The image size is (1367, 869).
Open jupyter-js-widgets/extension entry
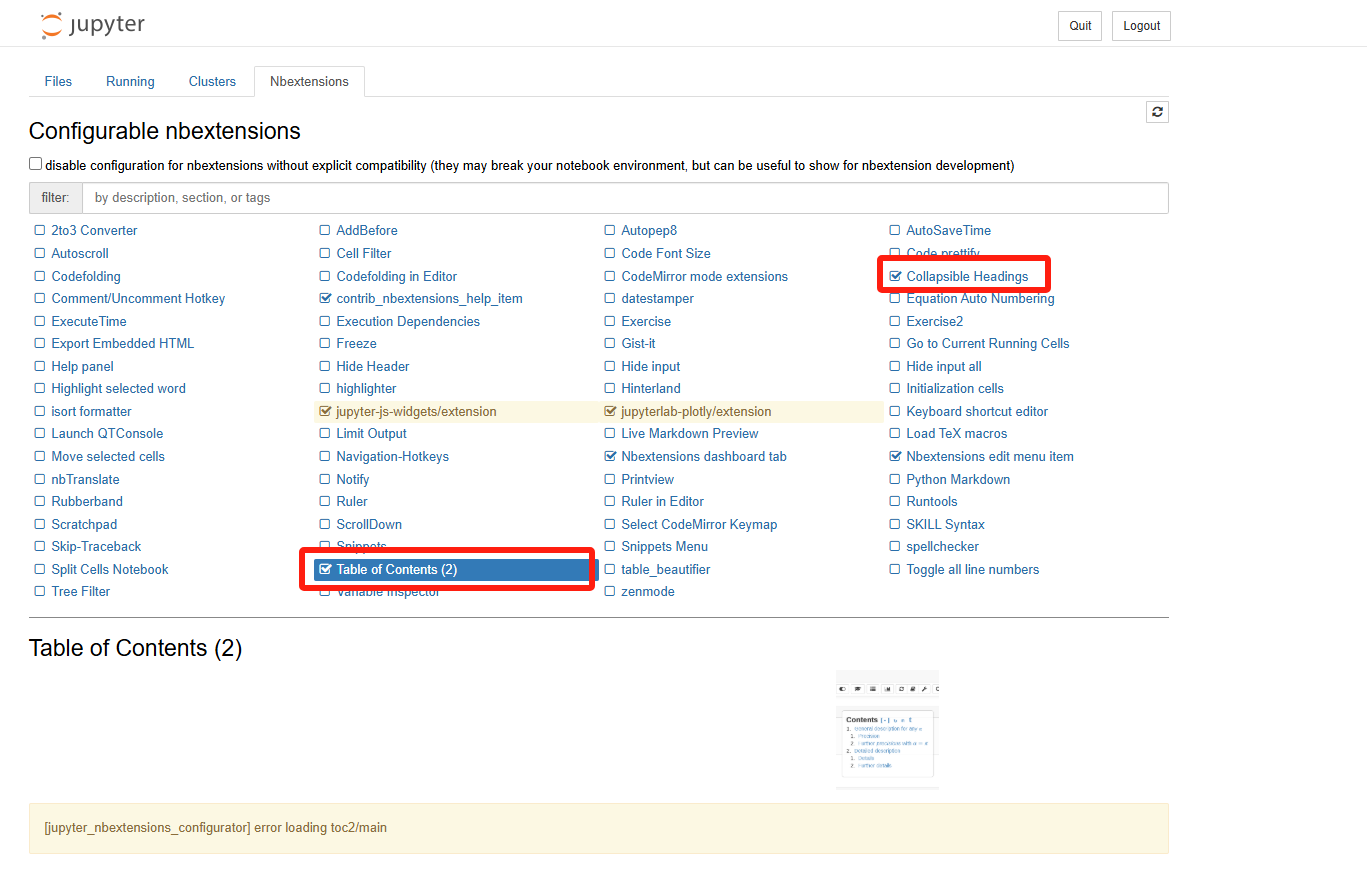(x=416, y=412)
